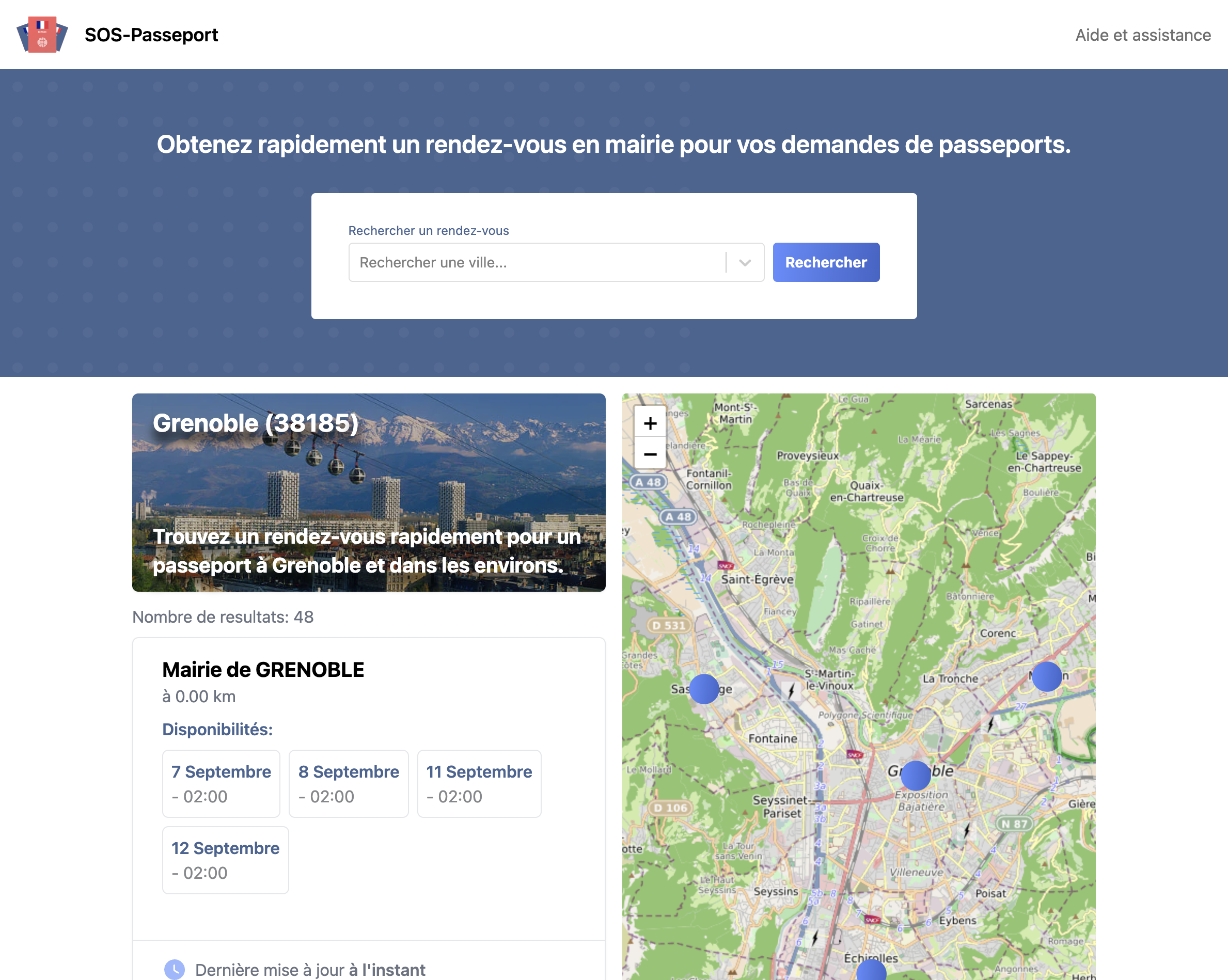Click the Nombre de resultats: 48 text
Viewport: 1228px width, 980px height.
point(223,617)
